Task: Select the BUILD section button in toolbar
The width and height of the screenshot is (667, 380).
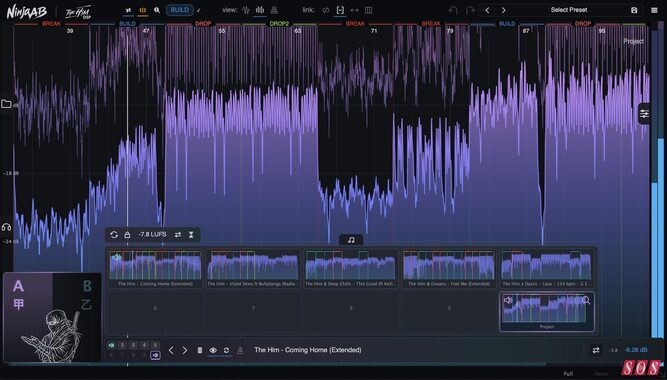Action: tap(180, 10)
